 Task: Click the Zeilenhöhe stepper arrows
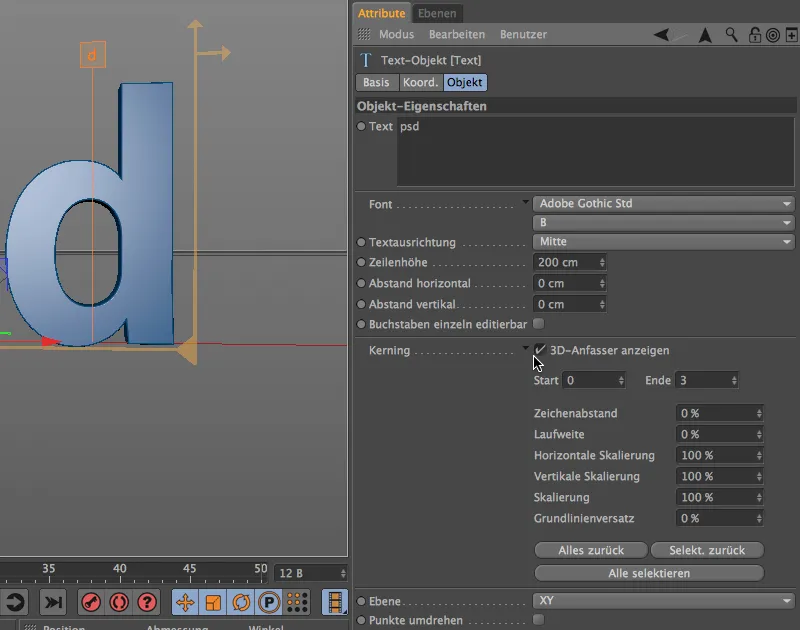[602, 262]
